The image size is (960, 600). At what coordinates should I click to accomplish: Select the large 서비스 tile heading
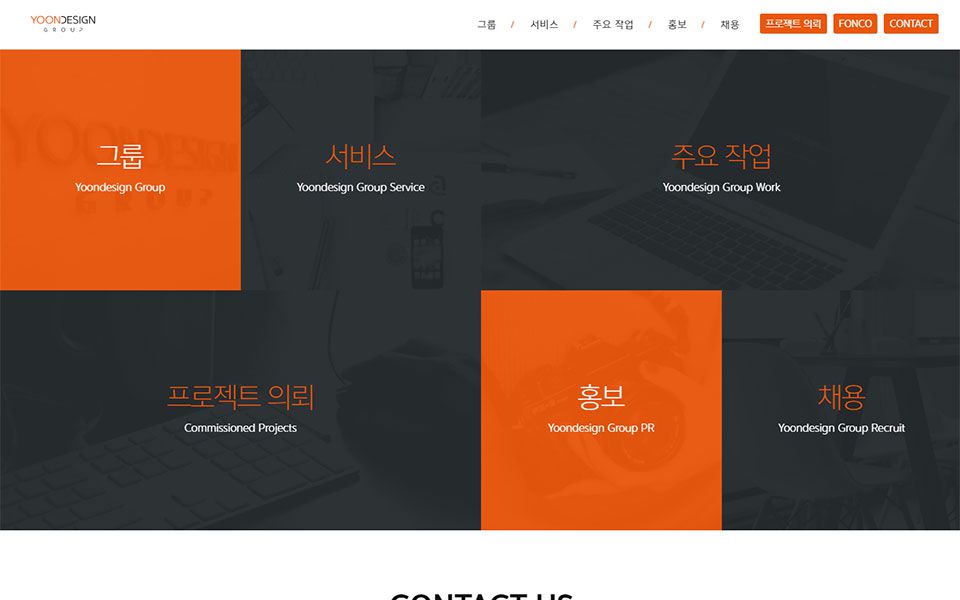point(360,156)
